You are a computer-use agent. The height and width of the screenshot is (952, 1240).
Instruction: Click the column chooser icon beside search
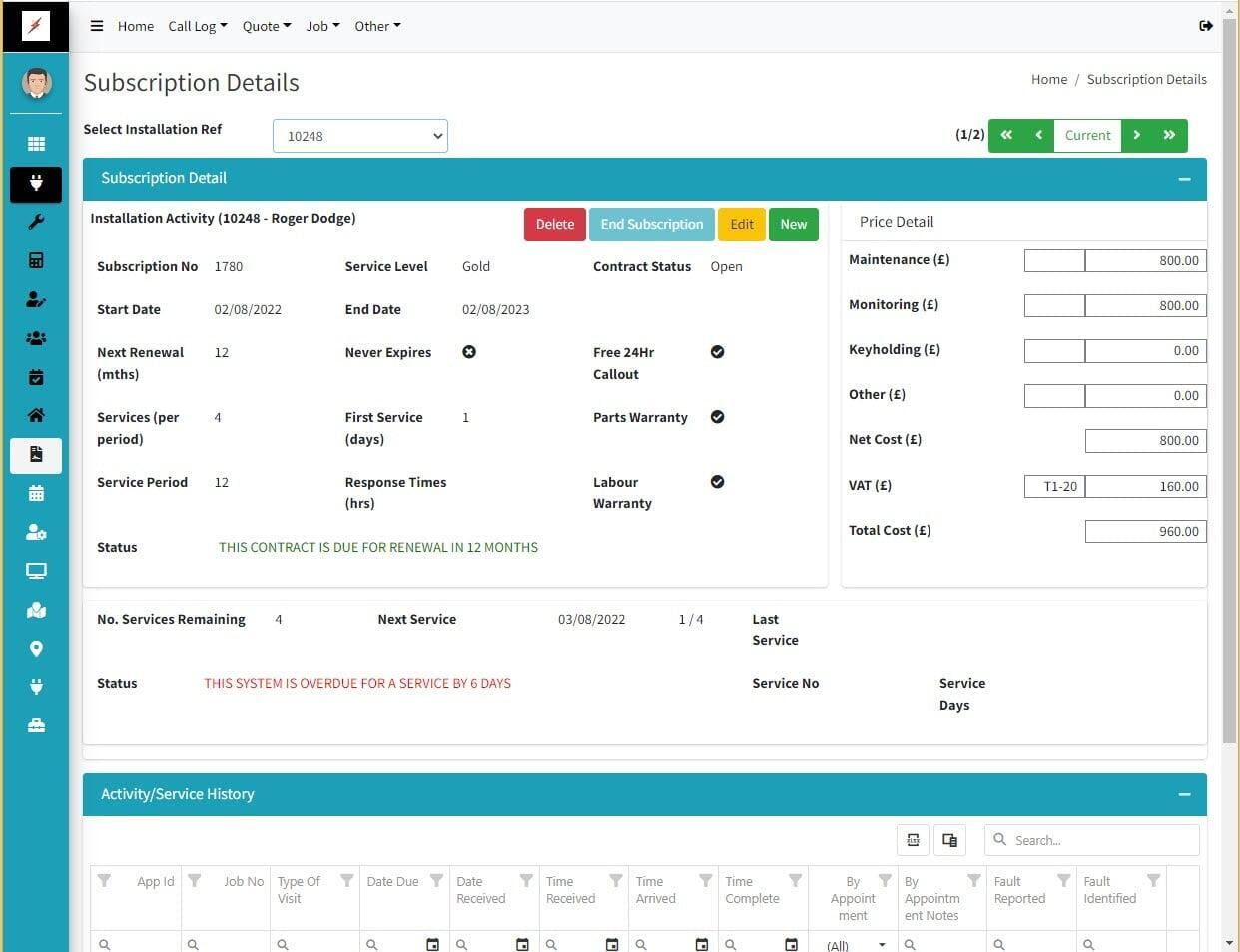click(x=949, y=840)
